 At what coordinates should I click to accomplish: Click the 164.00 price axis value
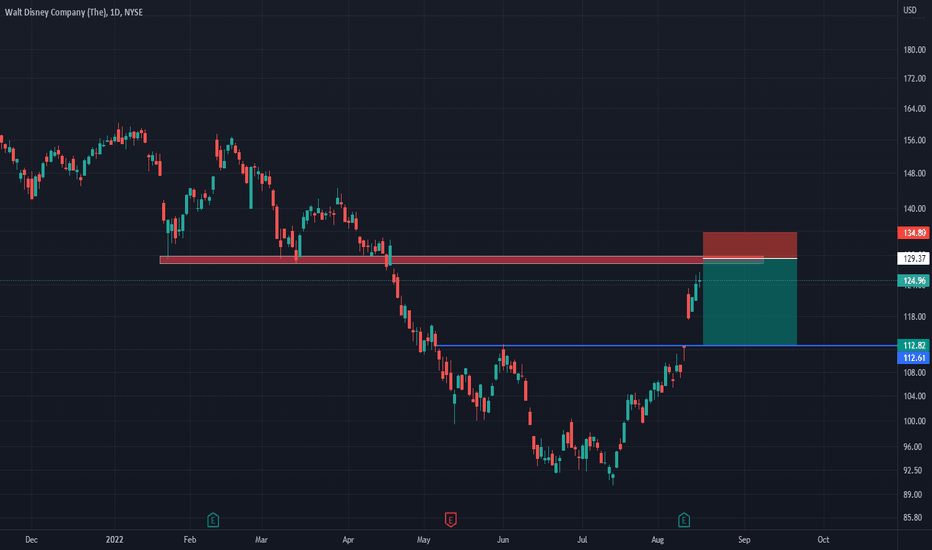point(914,109)
